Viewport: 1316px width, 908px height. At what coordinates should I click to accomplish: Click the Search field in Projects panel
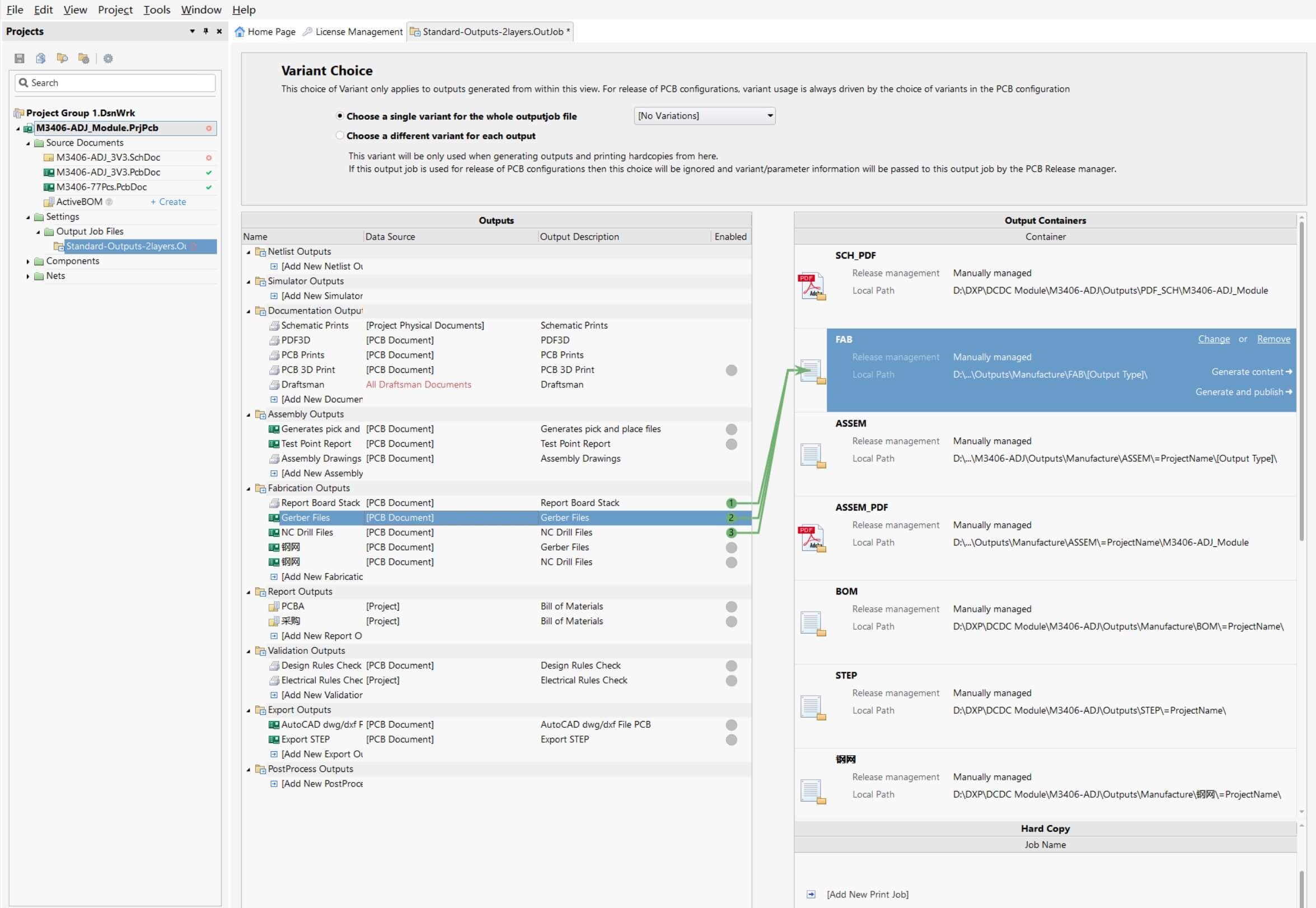119,83
